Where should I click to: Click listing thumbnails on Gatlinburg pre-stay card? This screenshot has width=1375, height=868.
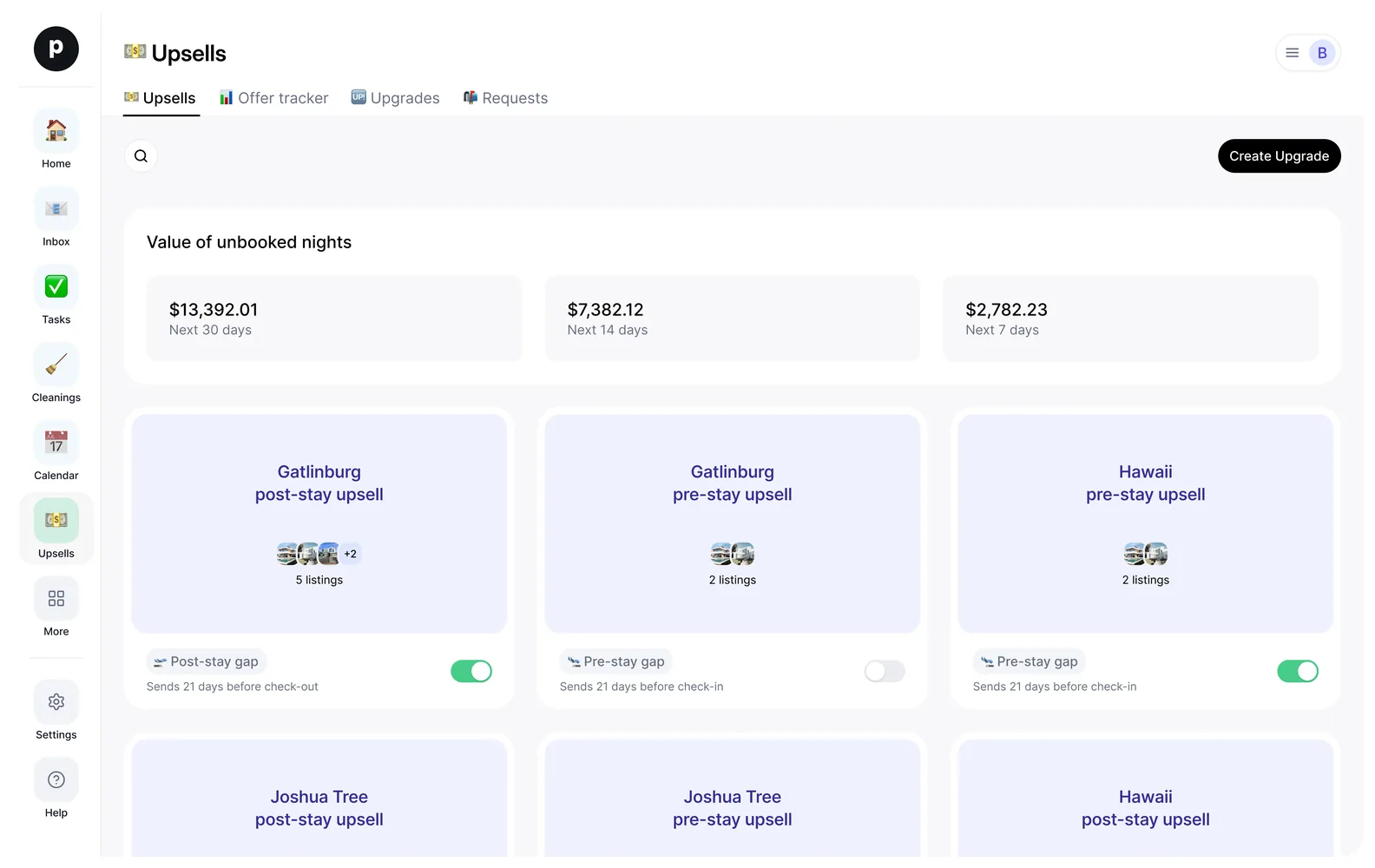[733, 554]
